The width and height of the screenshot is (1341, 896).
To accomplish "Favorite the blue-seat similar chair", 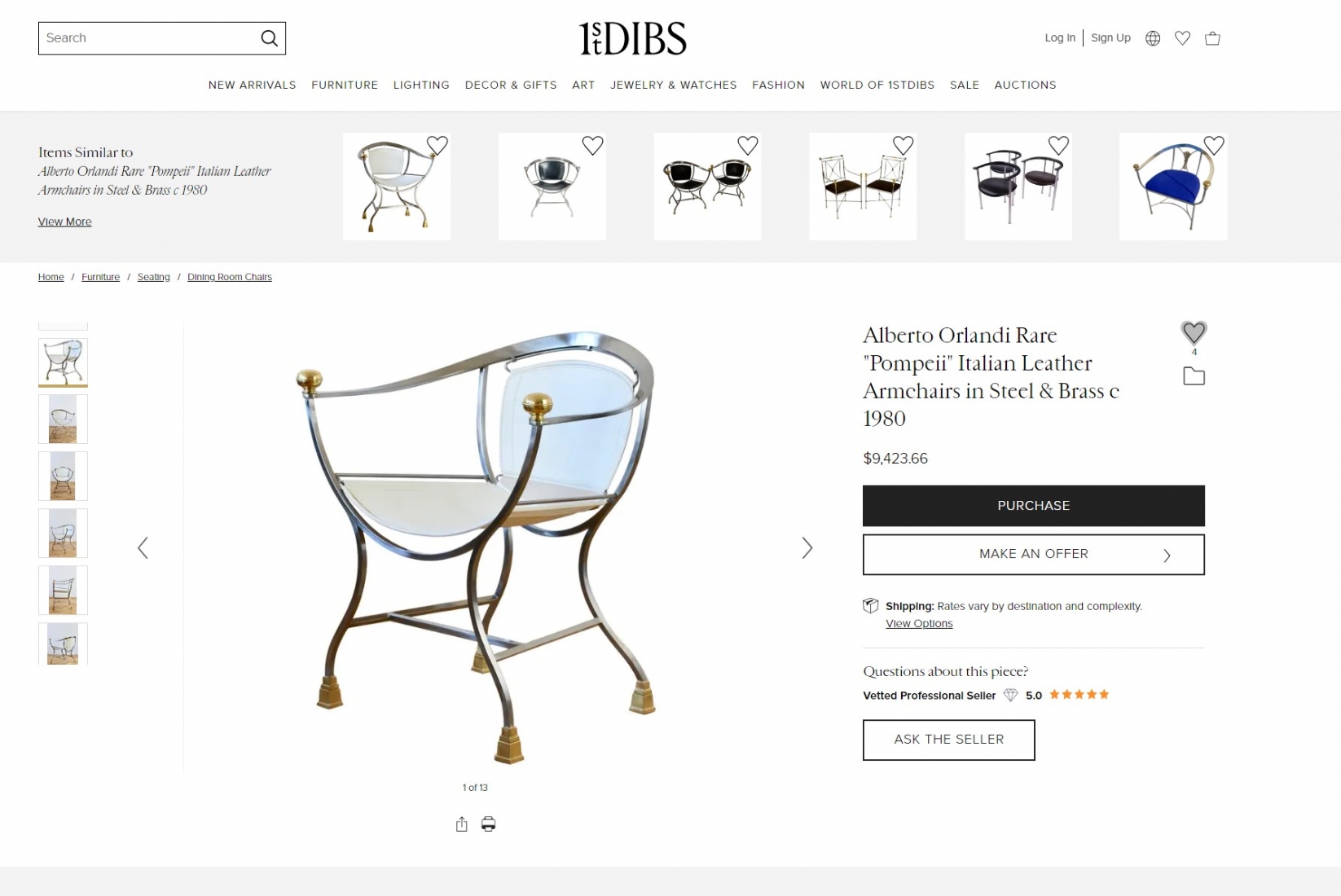I will point(1214,146).
